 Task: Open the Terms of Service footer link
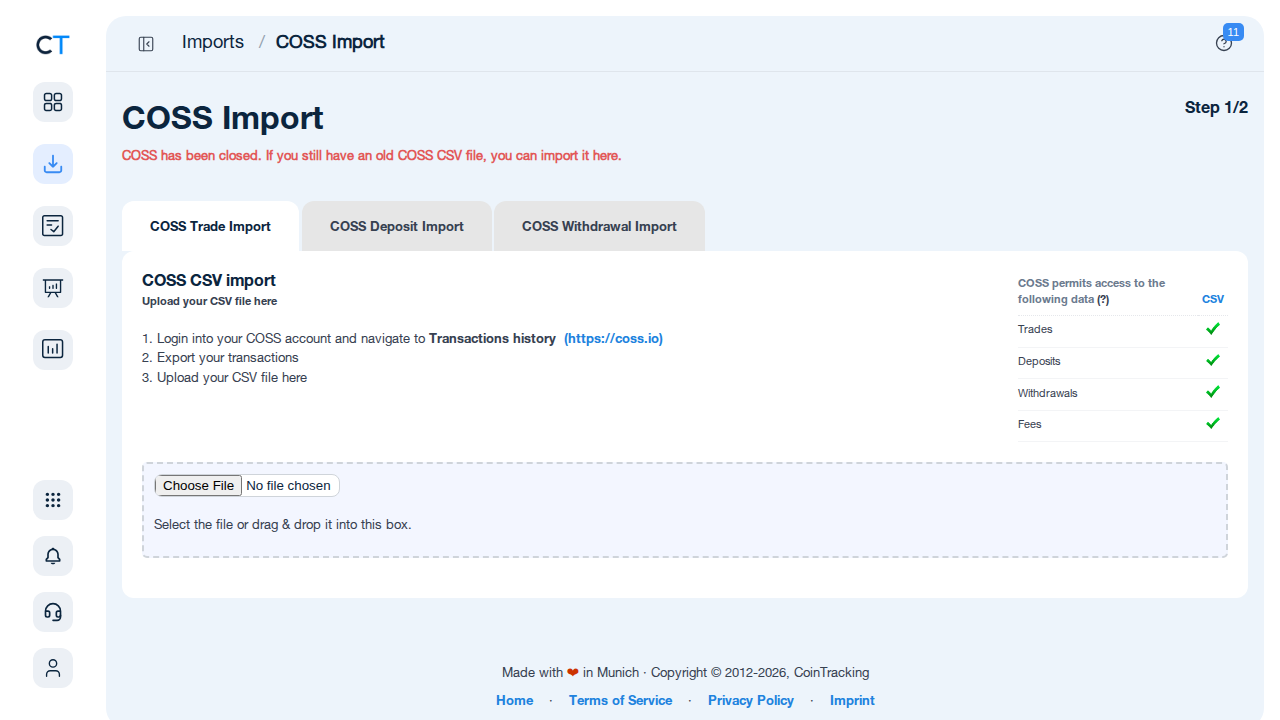coord(620,700)
